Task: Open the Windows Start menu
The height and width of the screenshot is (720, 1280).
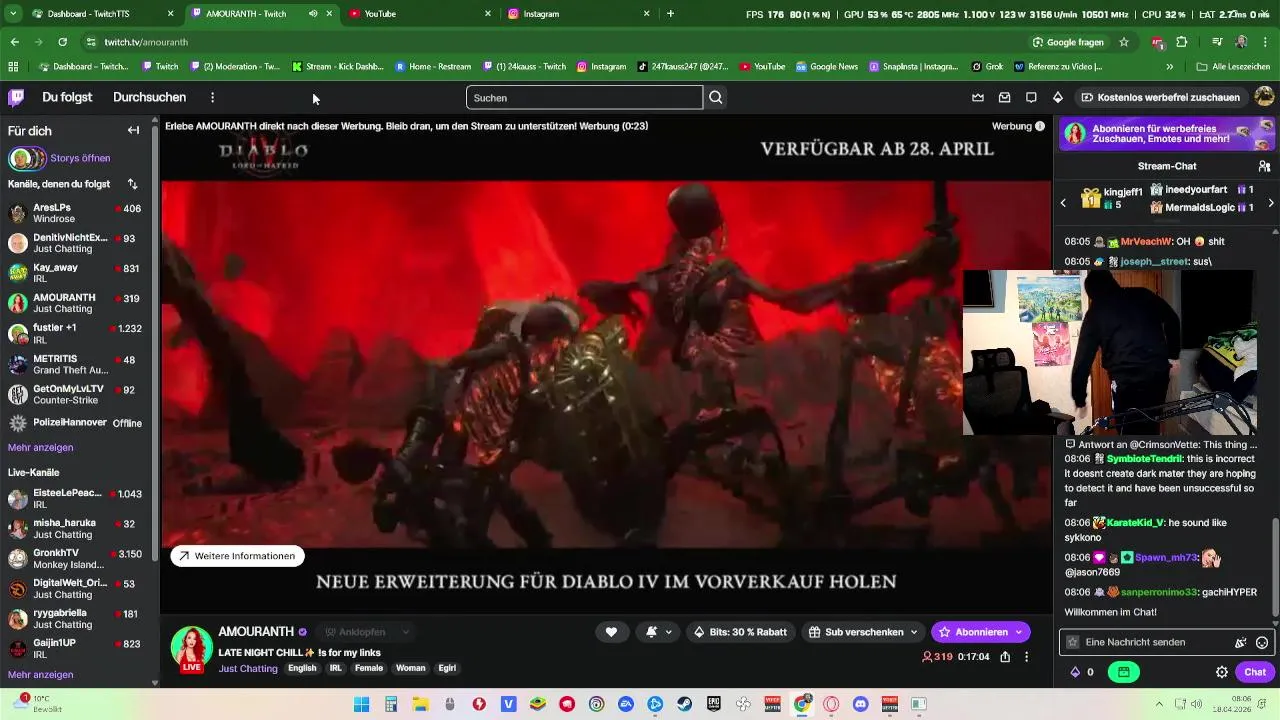Action: (x=362, y=704)
